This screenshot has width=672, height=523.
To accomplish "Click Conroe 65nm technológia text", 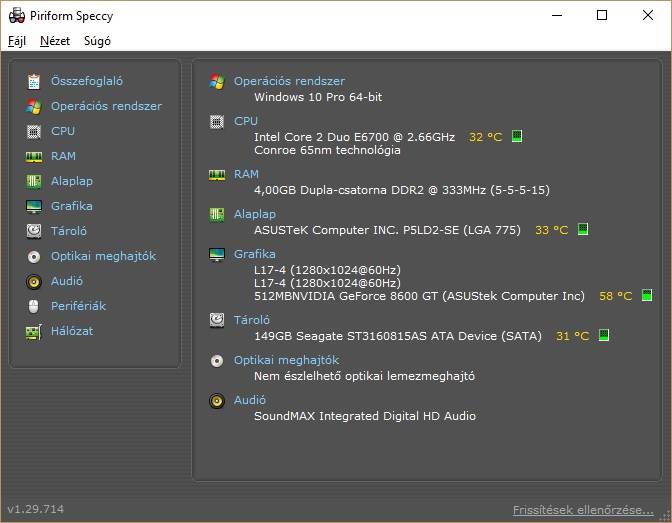I will pyautogui.click(x=327, y=150).
